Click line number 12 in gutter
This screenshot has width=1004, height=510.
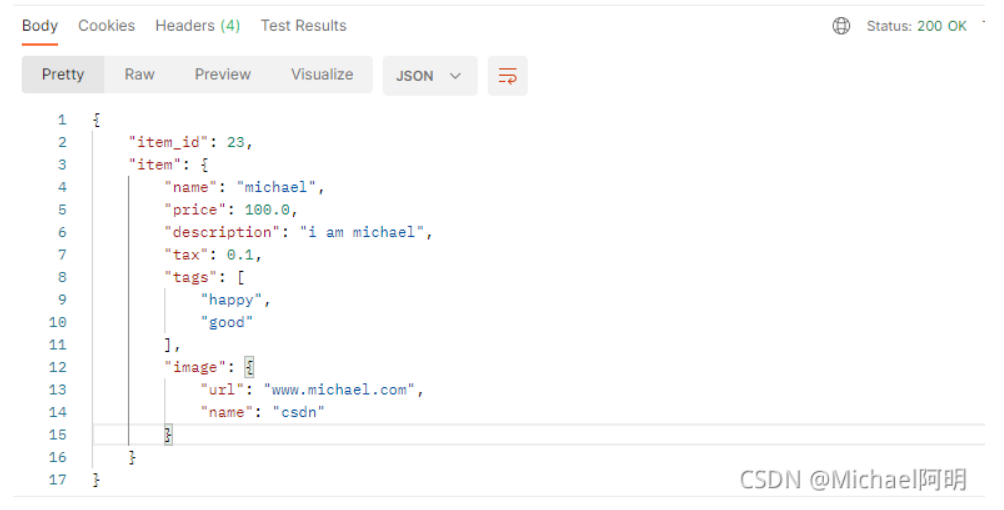(x=58, y=367)
